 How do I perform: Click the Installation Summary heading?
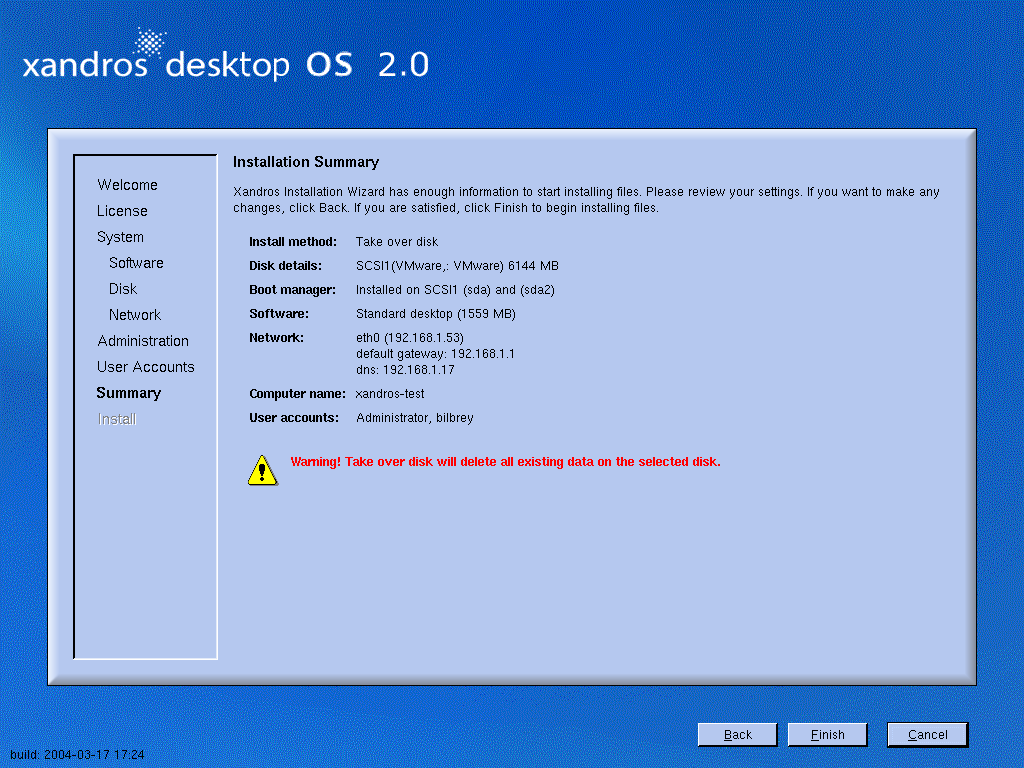pyautogui.click(x=306, y=162)
